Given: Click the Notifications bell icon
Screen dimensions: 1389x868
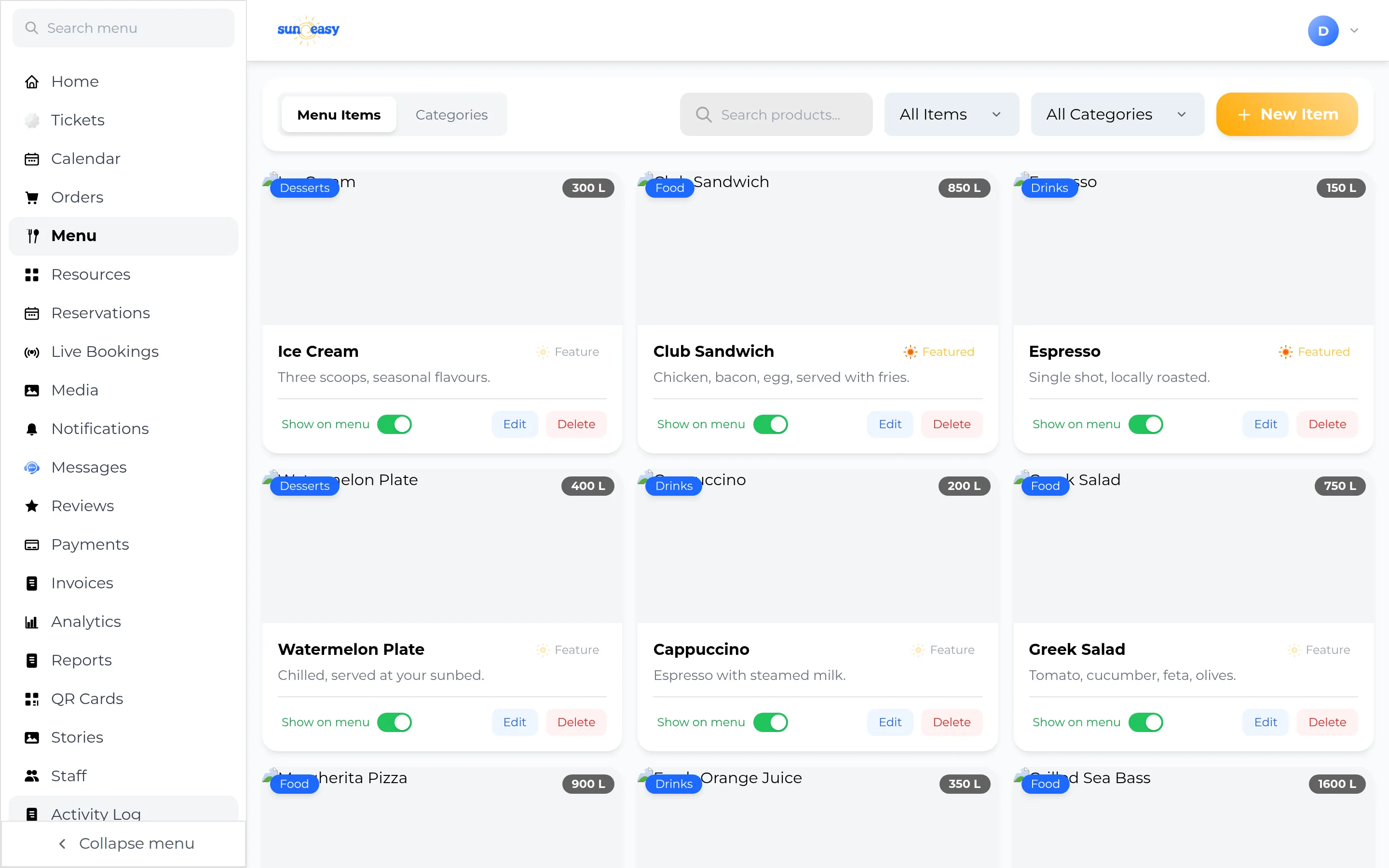Looking at the screenshot, I should tap(32, 429).
